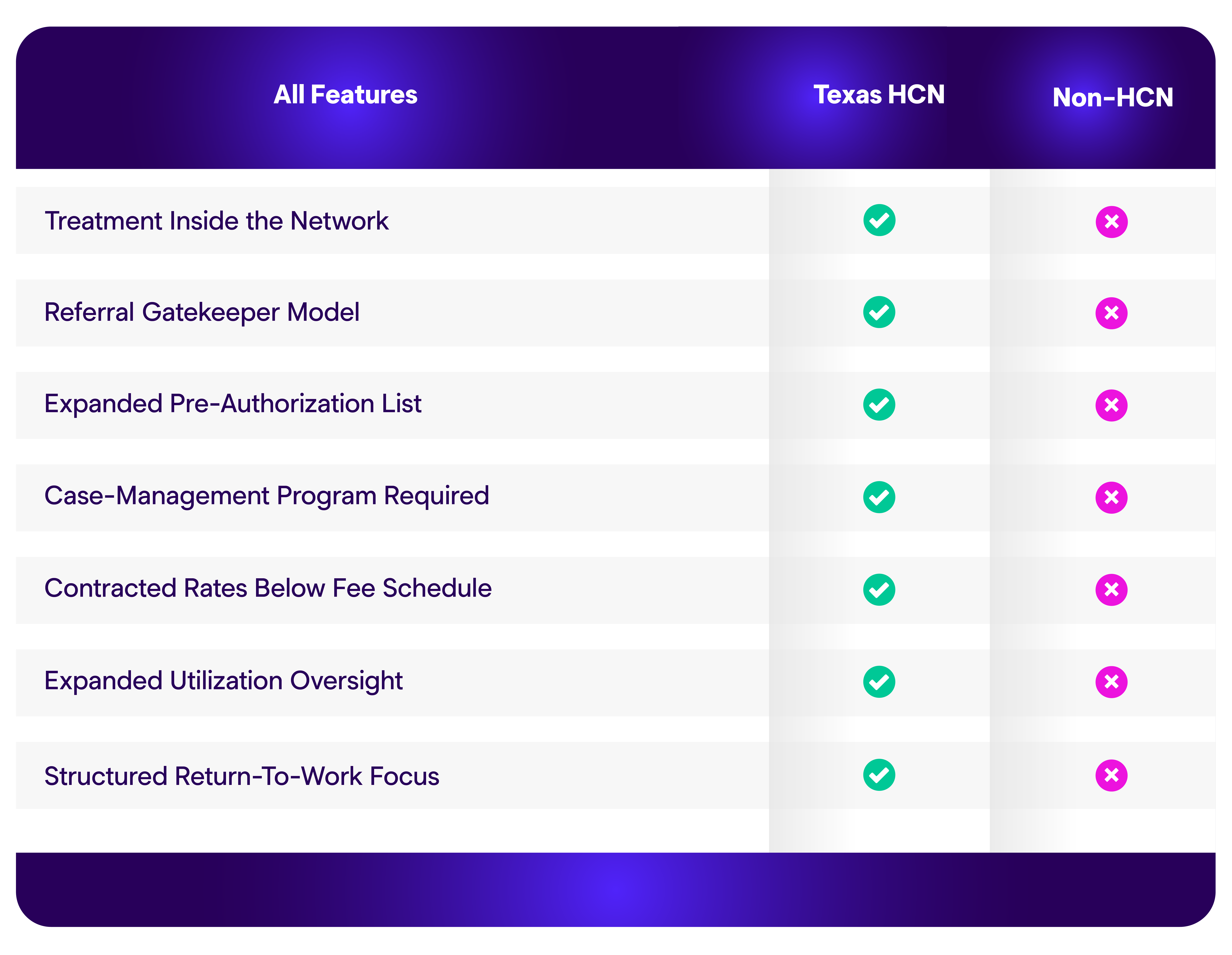Viewport: 1232px width, 955px height.
Task: Click green checkmark for Referral Gatekeeper Model
Action: click(x=879, y=312)
